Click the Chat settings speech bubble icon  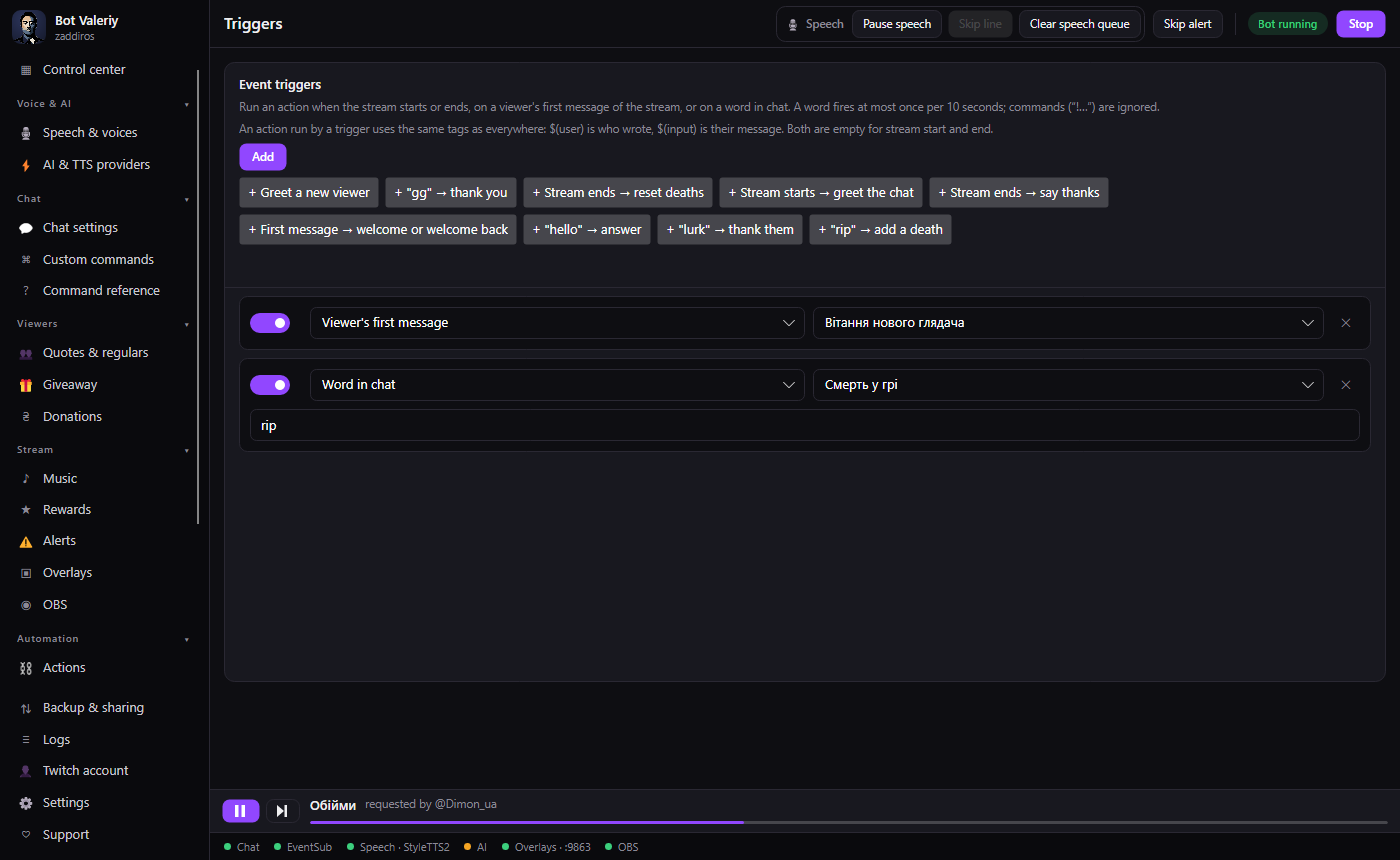click(26, 228)
